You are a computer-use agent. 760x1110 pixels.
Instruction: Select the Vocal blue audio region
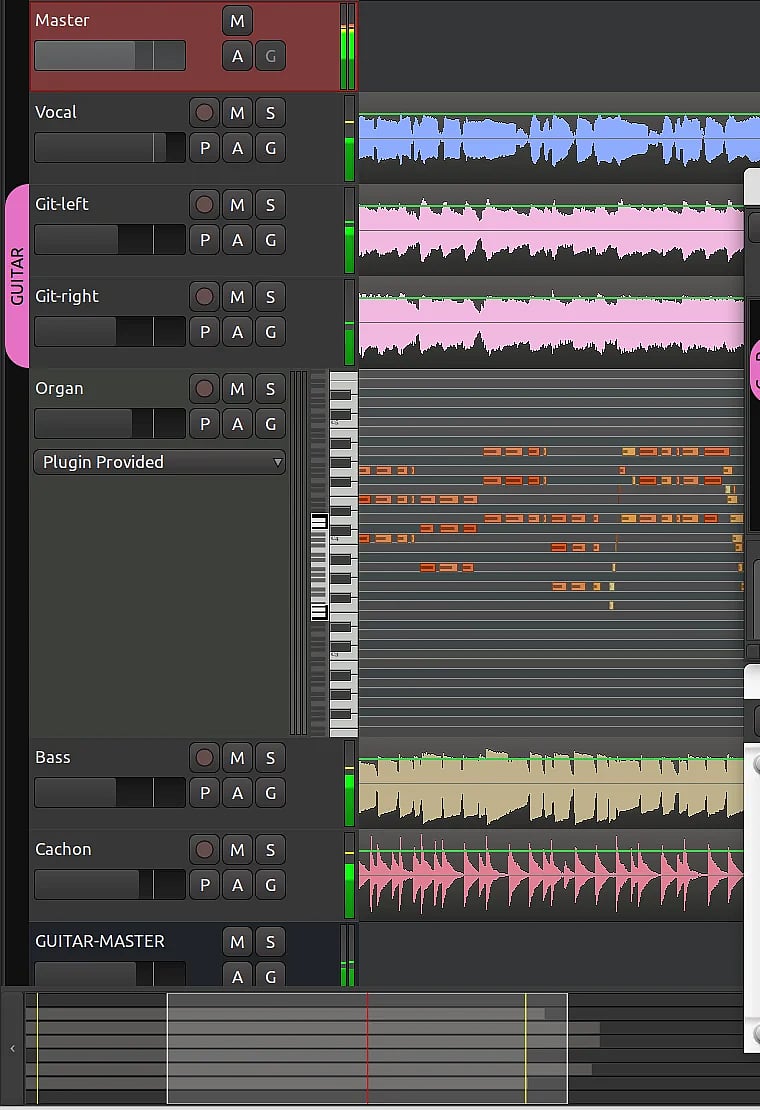pyautogui.click(x=559, y=139)
